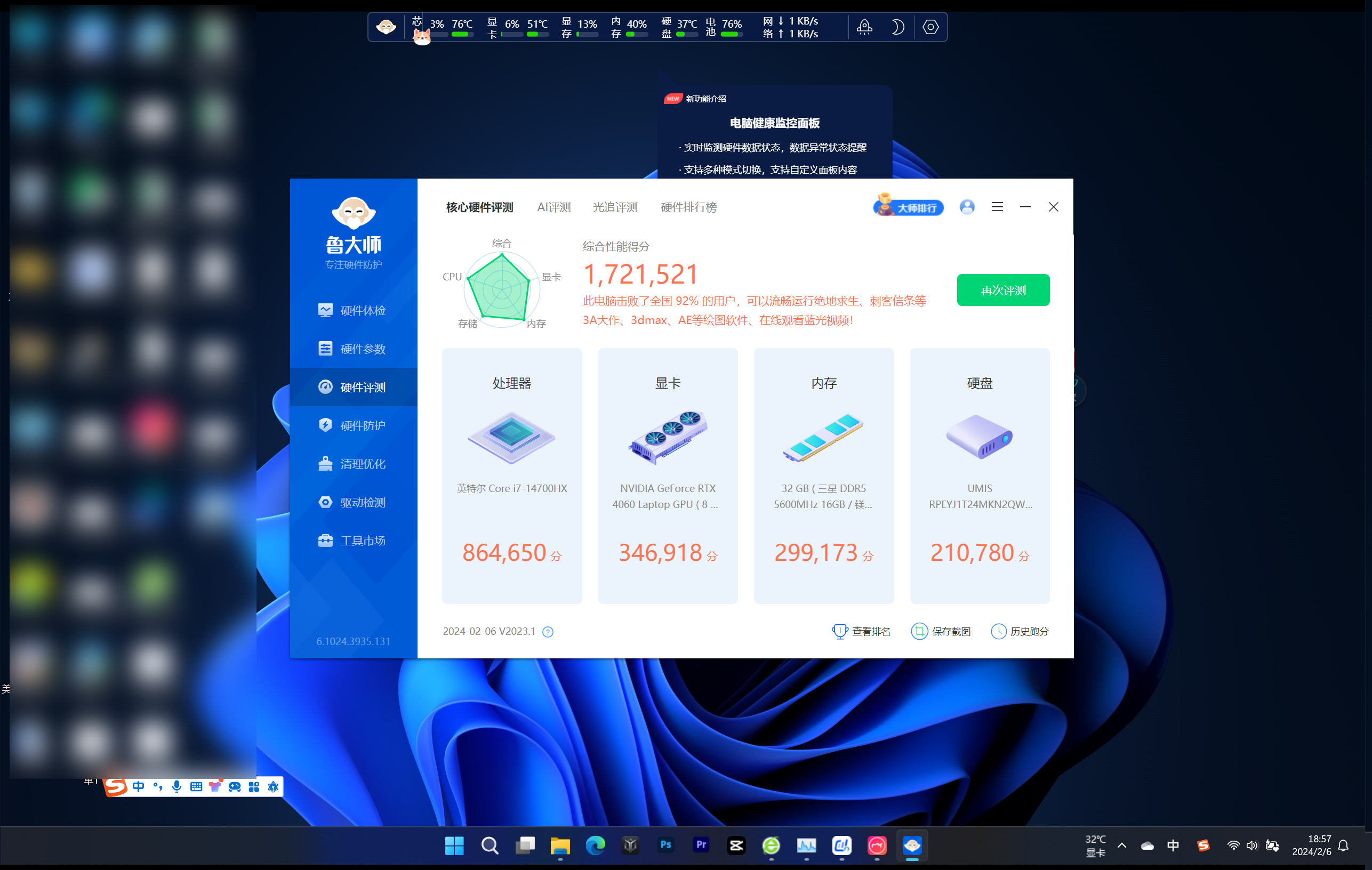
Task: Click the cloud OneDrive tray icon
Action: point(1147,846)
